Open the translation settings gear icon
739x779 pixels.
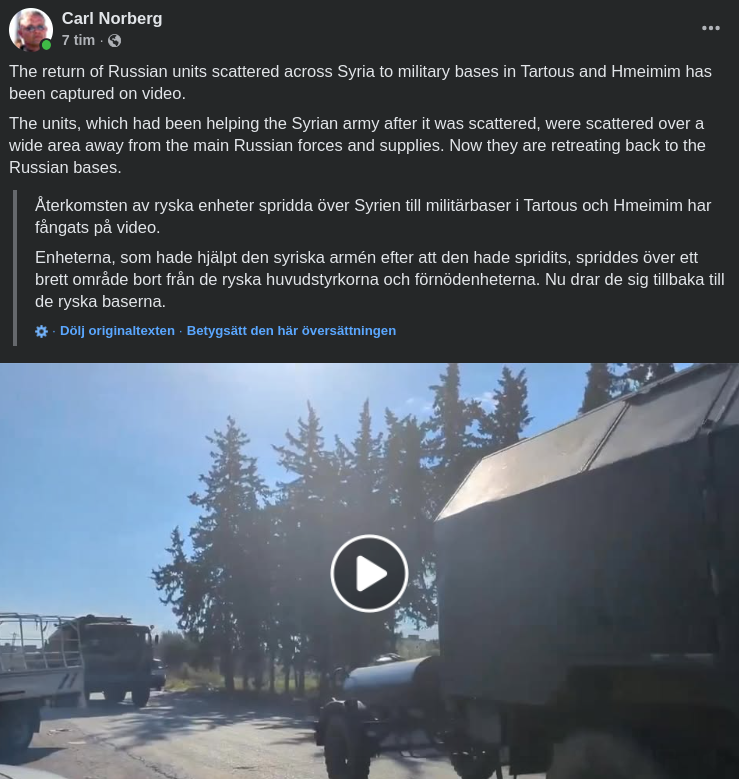(x=42, y=331)
